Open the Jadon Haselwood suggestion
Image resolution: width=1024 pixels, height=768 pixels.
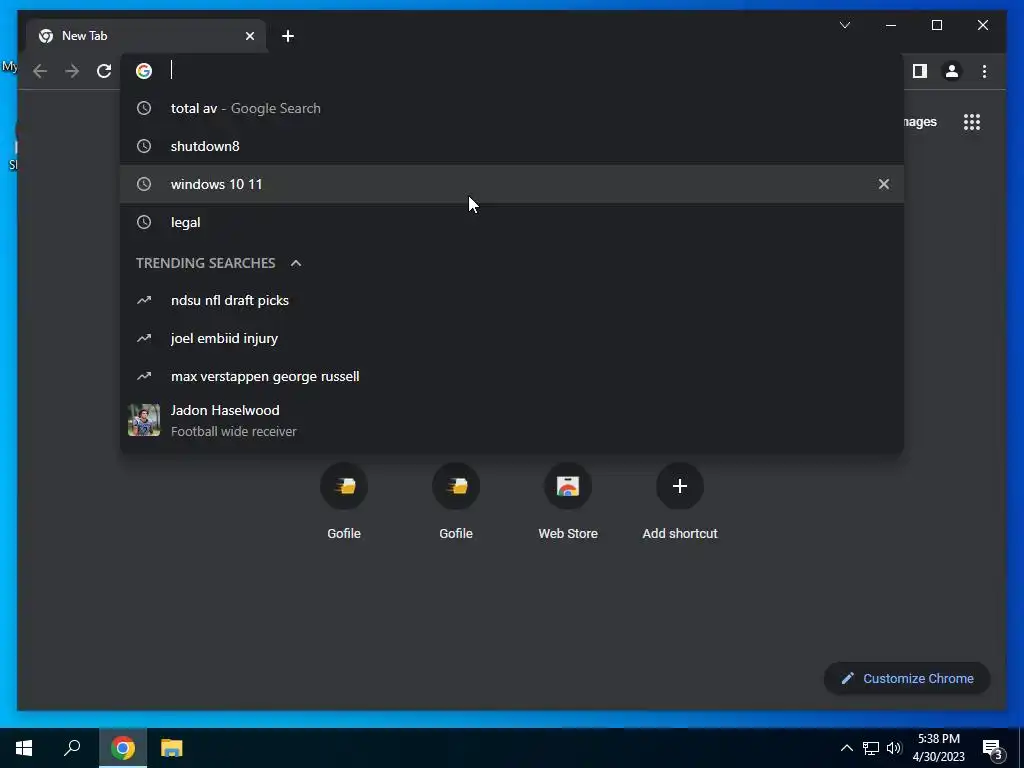[x=512, y=421]
